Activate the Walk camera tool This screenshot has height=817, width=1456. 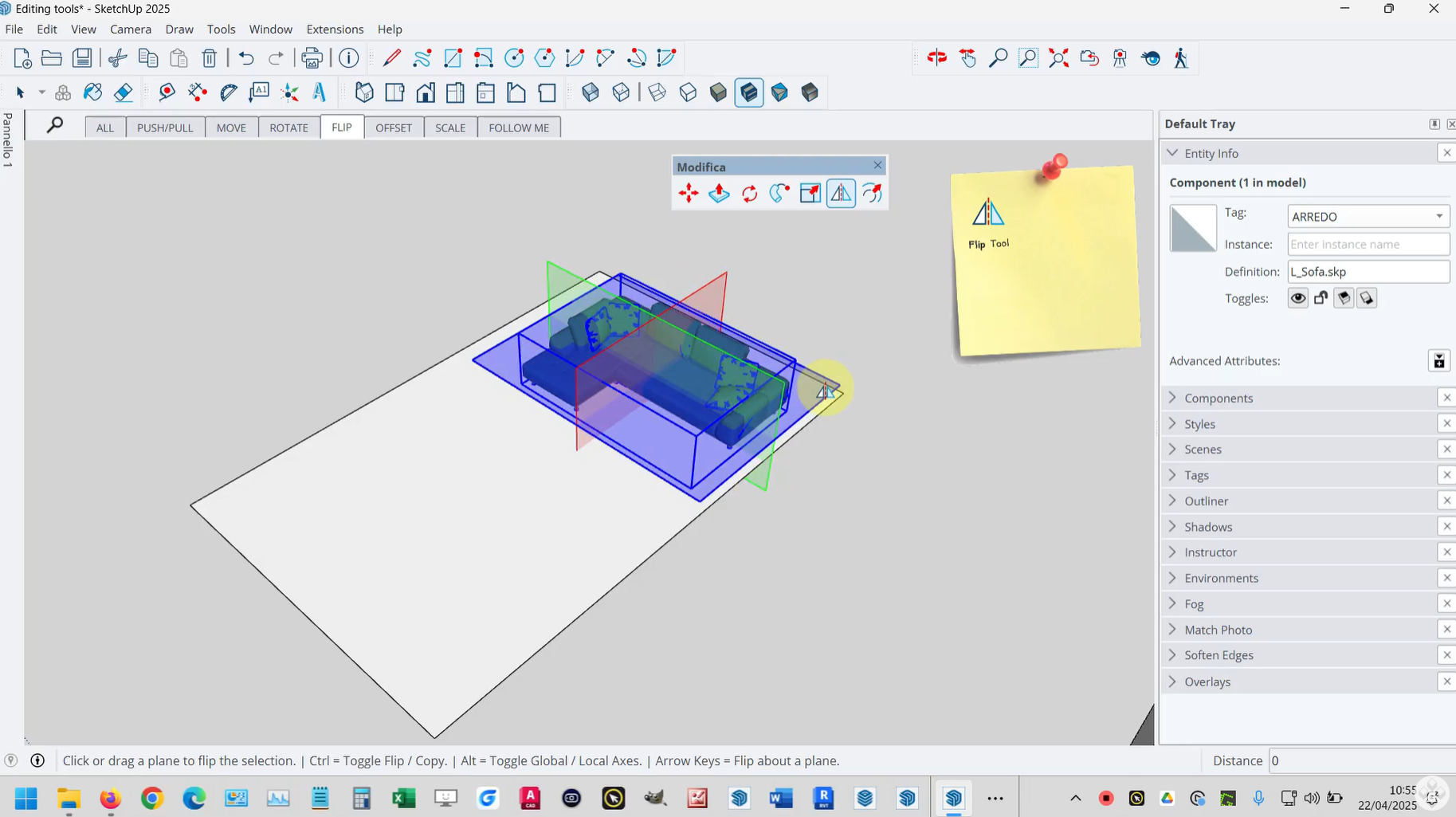coord(1180,58)
